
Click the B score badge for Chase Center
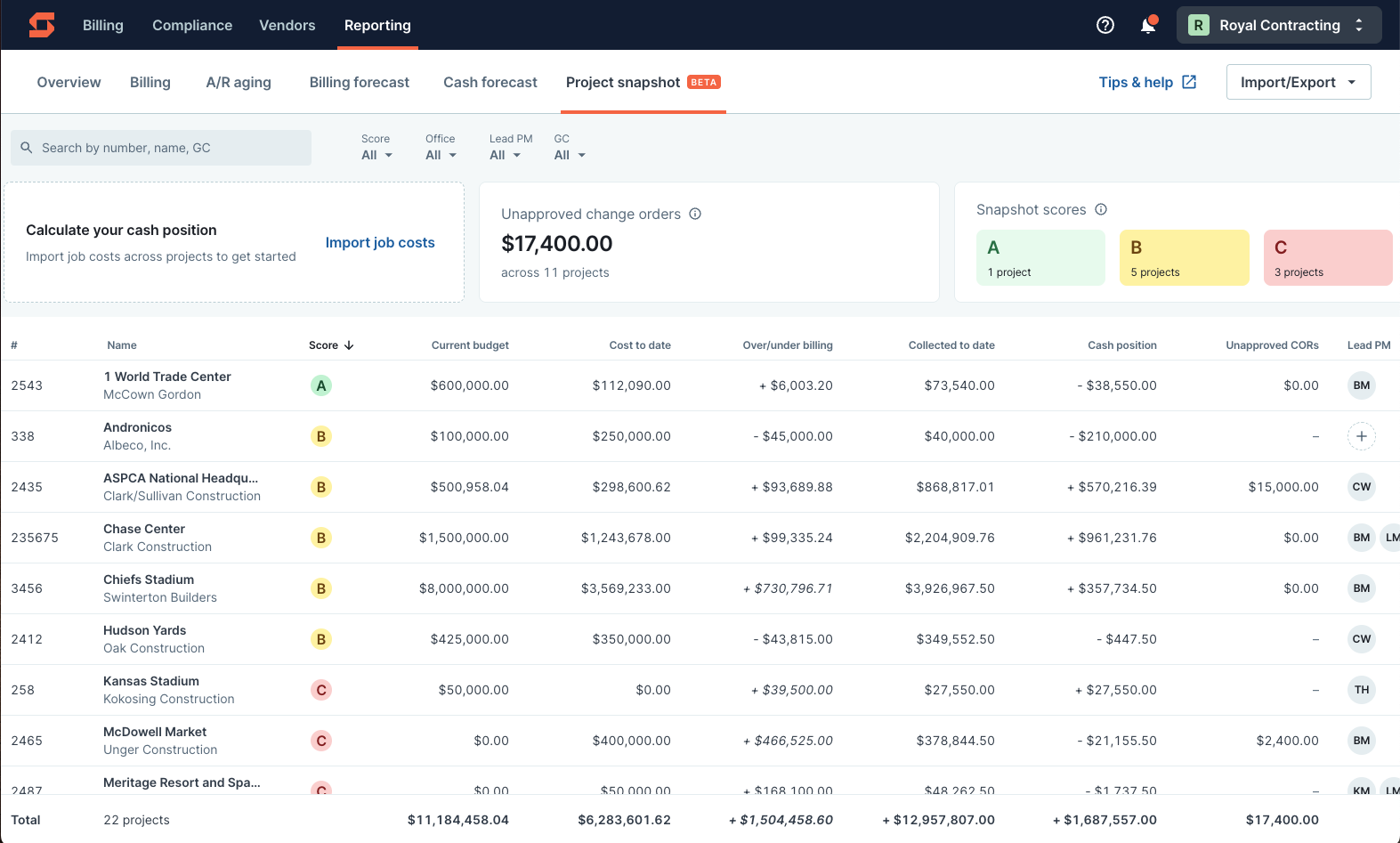coord(321,538)
